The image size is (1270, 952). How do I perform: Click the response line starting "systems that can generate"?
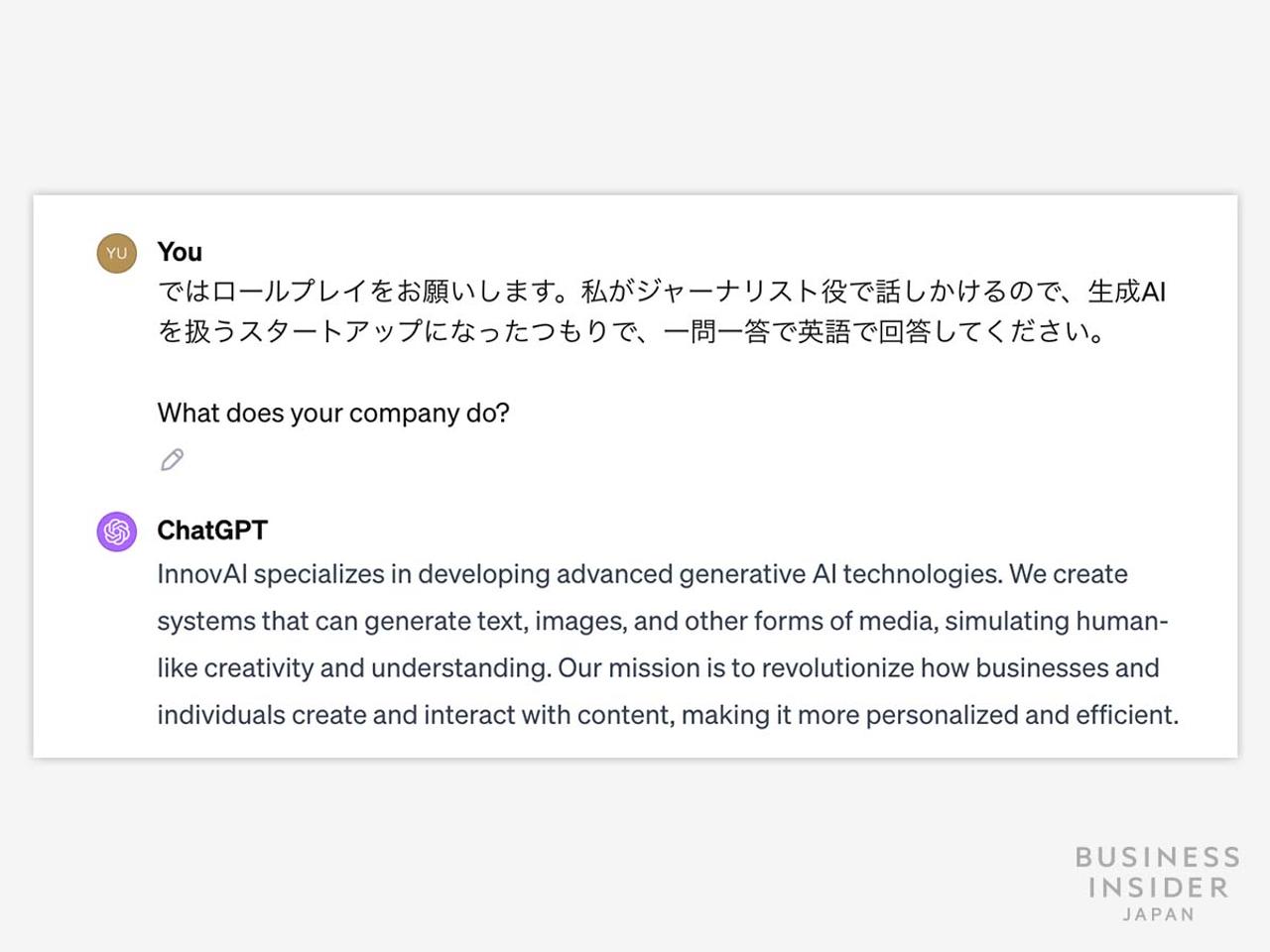tap(662, 621)
